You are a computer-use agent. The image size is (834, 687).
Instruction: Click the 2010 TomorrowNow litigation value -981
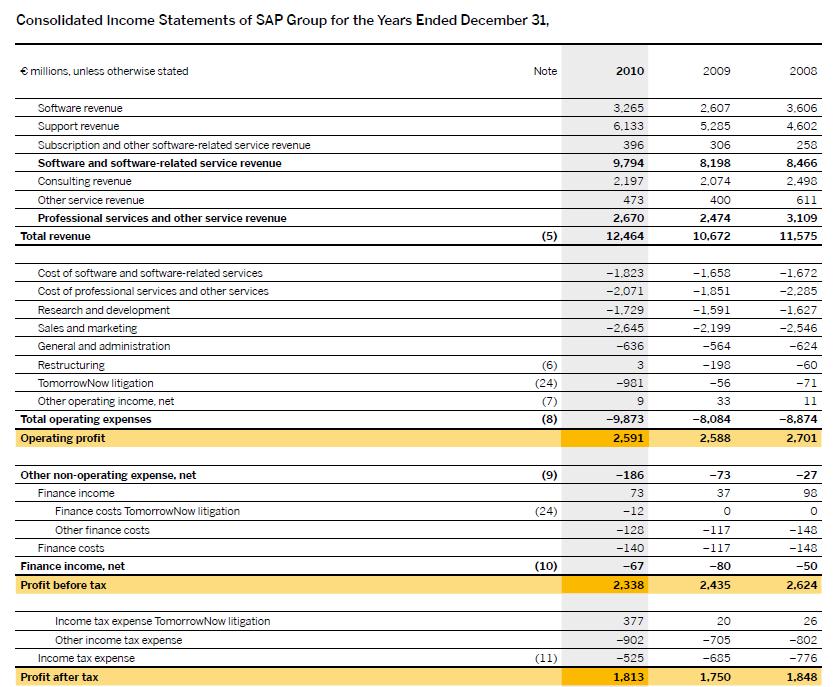click(630, 383)
